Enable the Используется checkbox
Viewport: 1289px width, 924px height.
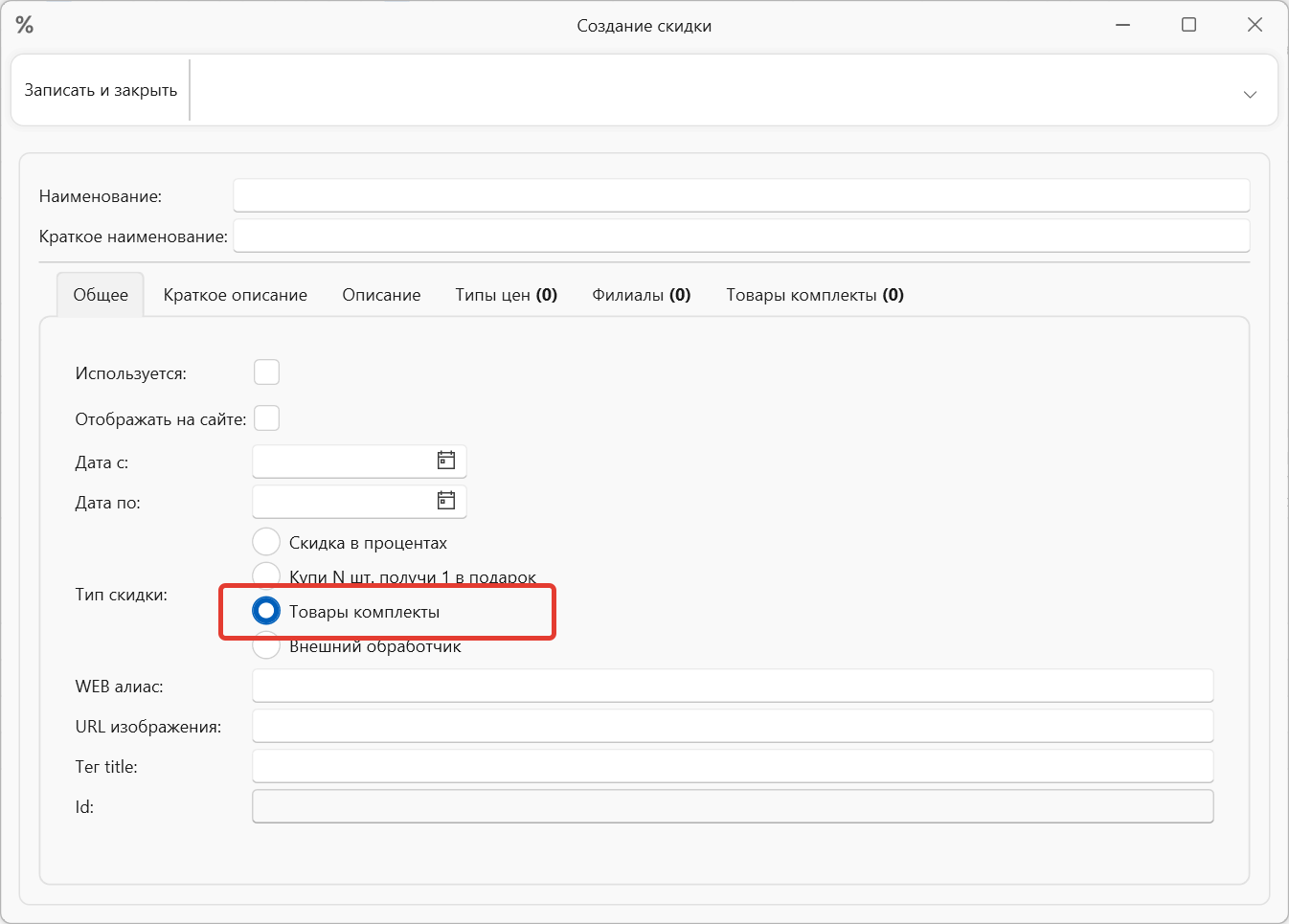coord(266,372)
